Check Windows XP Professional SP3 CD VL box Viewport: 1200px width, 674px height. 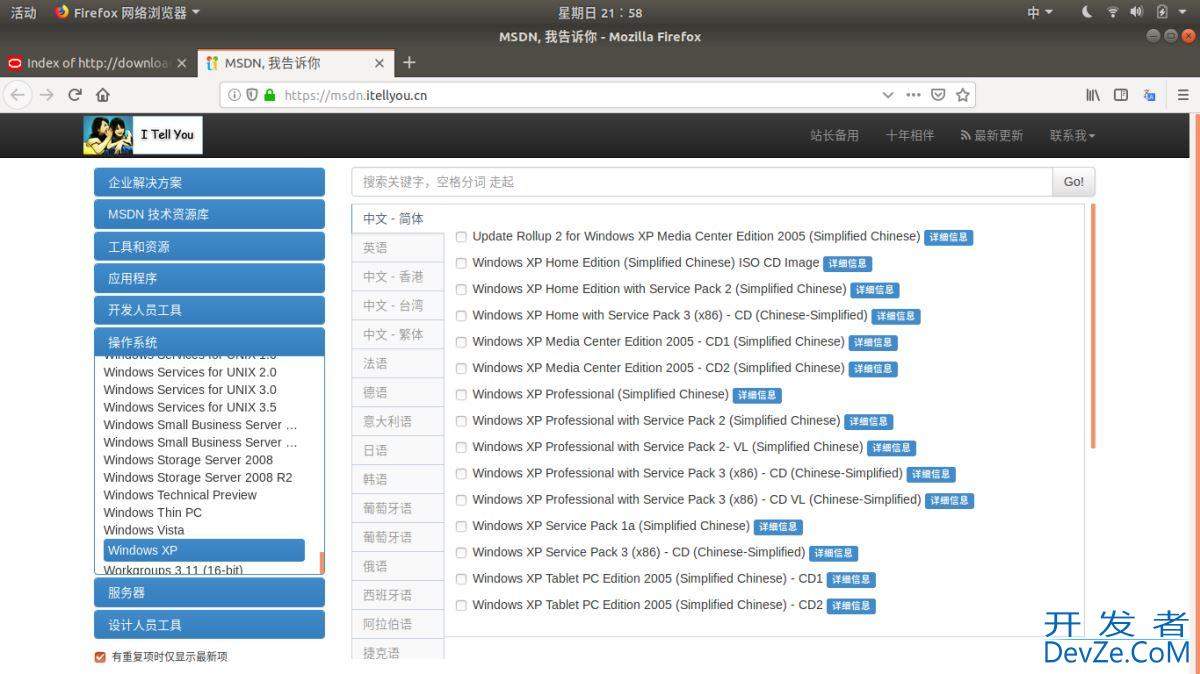tap(461, 500)
